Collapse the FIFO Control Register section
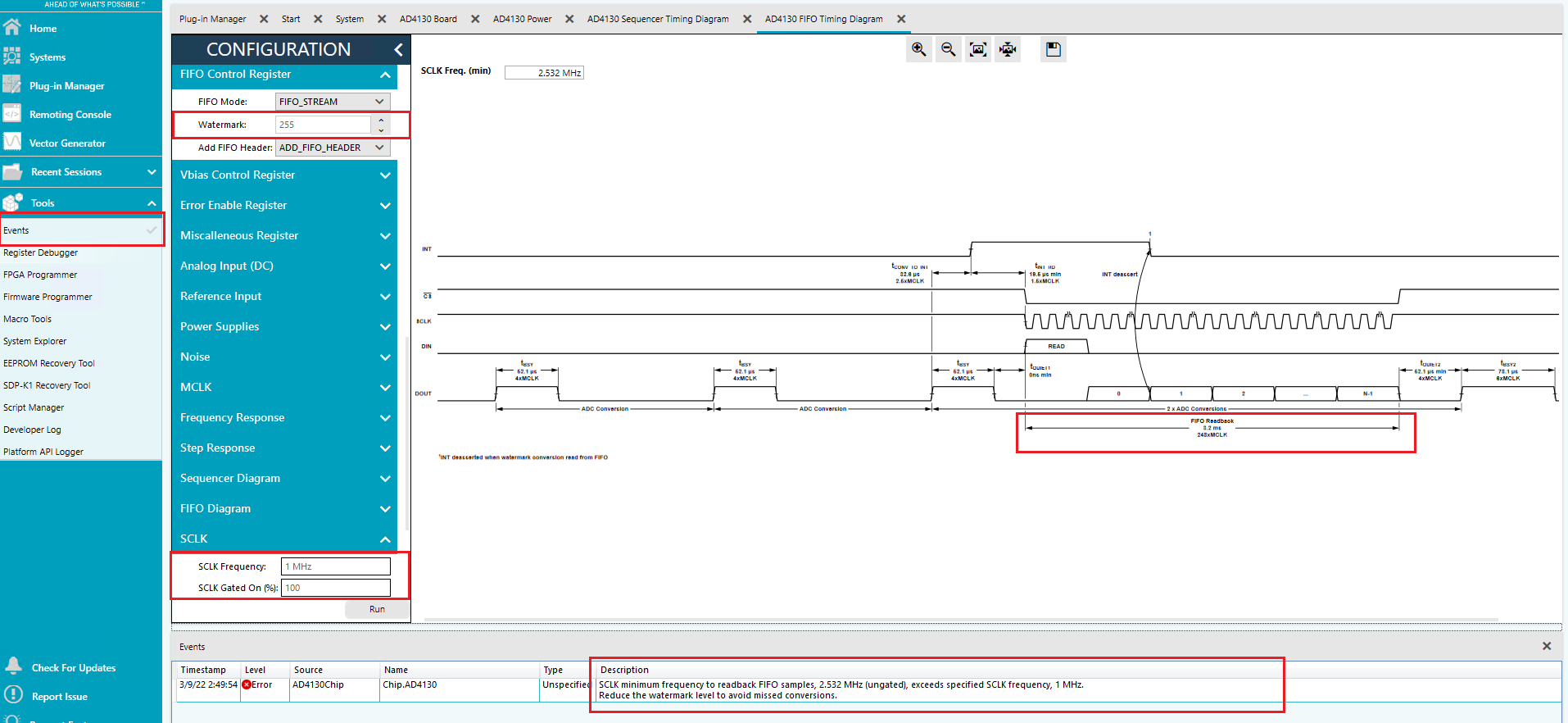1568x723 pixels. tap(385, 75)
